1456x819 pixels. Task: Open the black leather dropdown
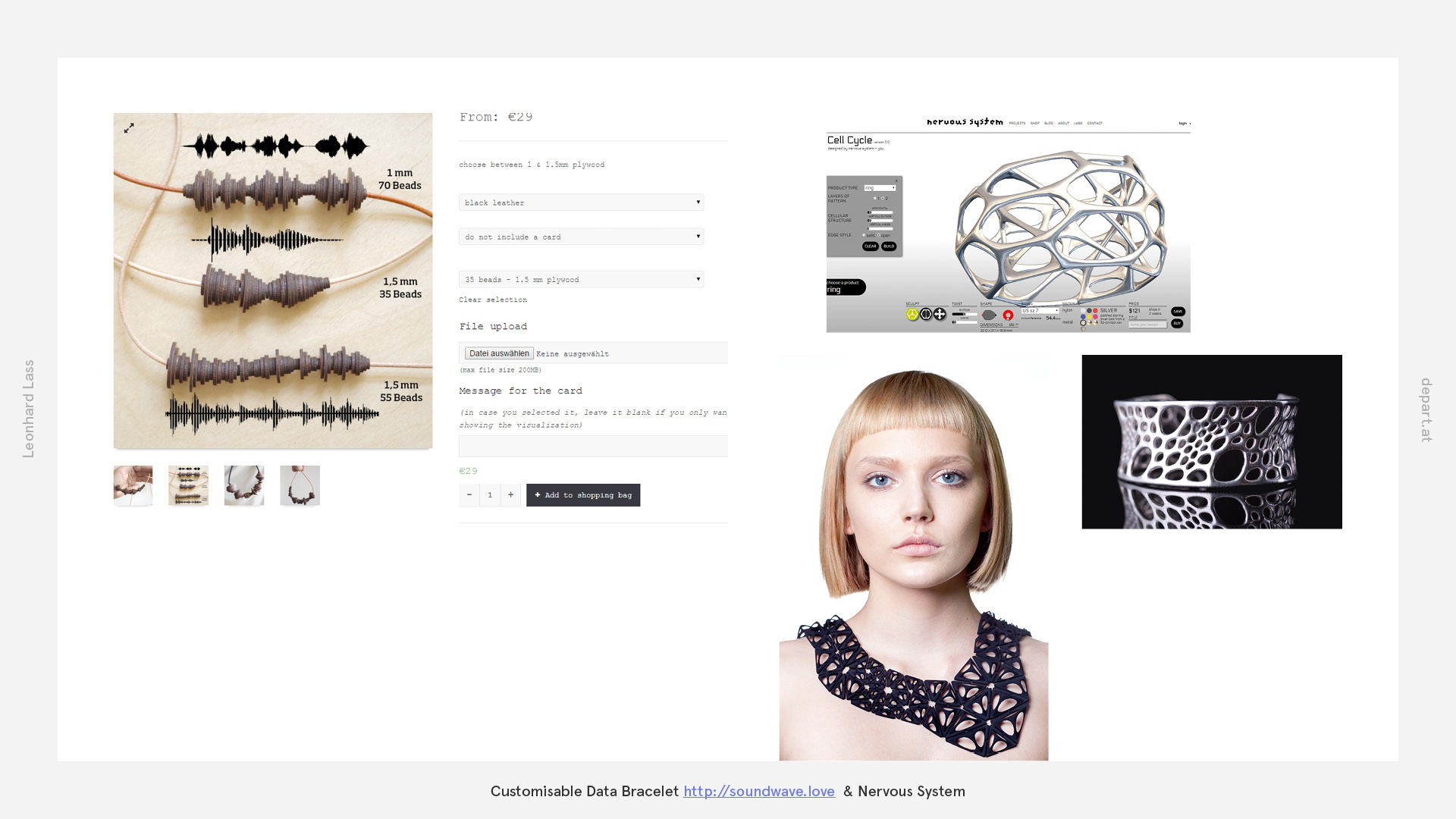[x=581, y=202]
